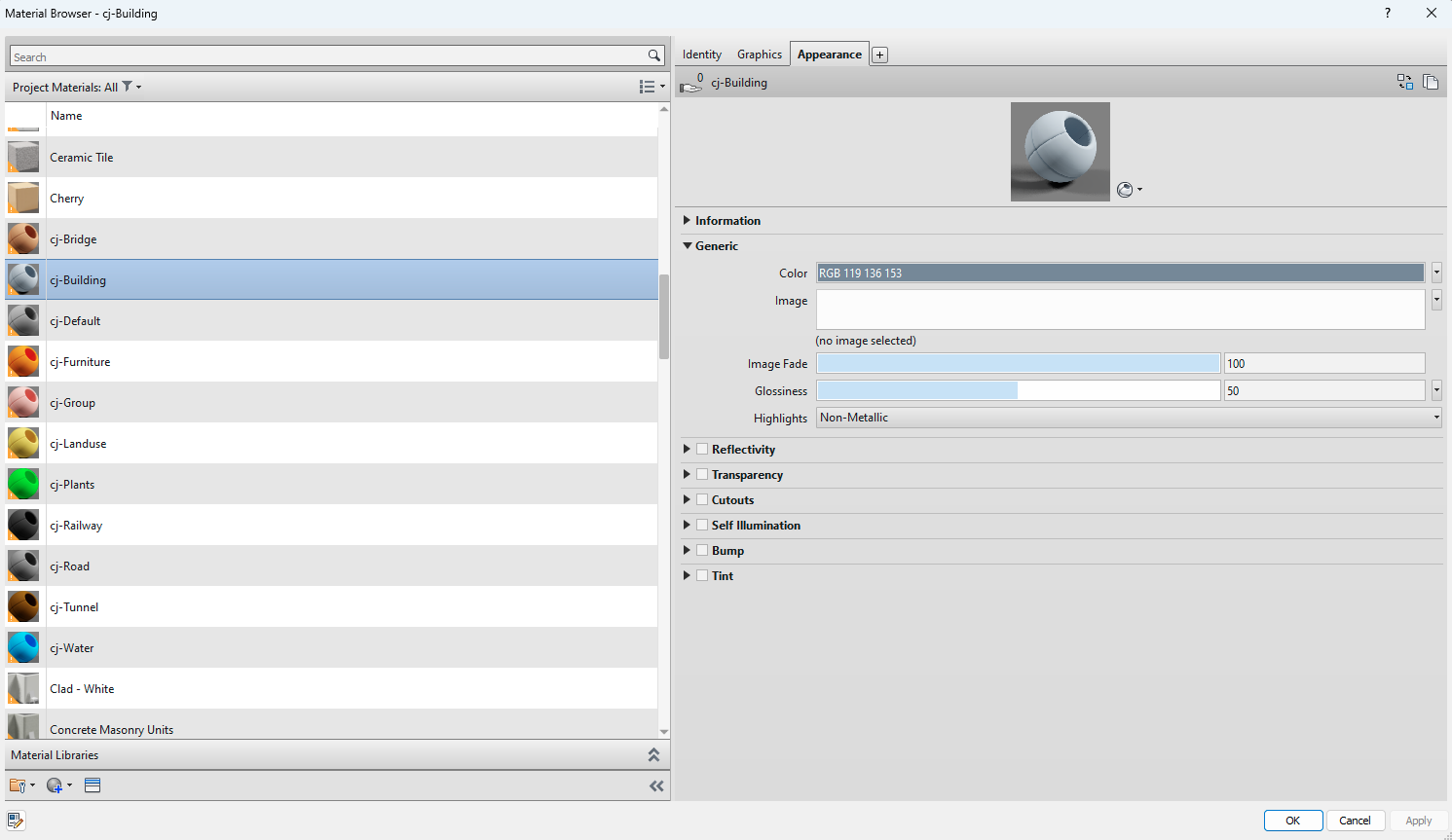Collapse the Generic section
This screenshot has height=840, width=1452.
tap(688, 245)
